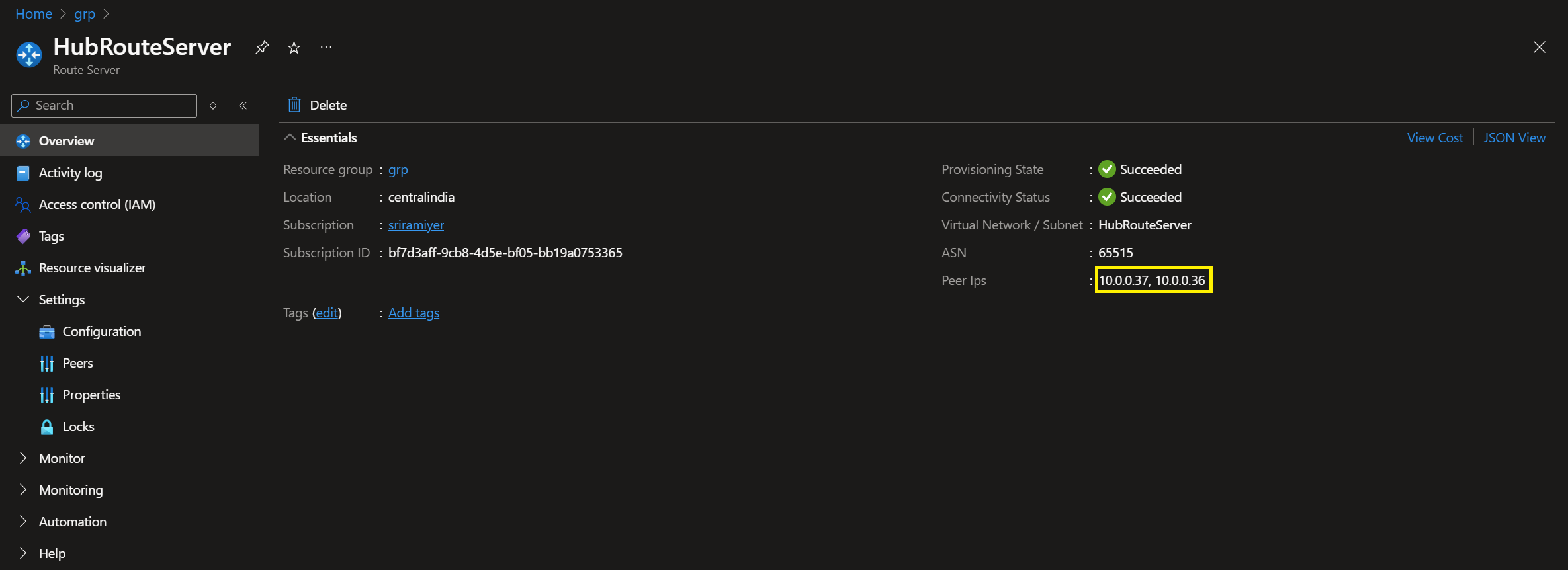Close the HubRouteServer blade

tap(1540, 47)
